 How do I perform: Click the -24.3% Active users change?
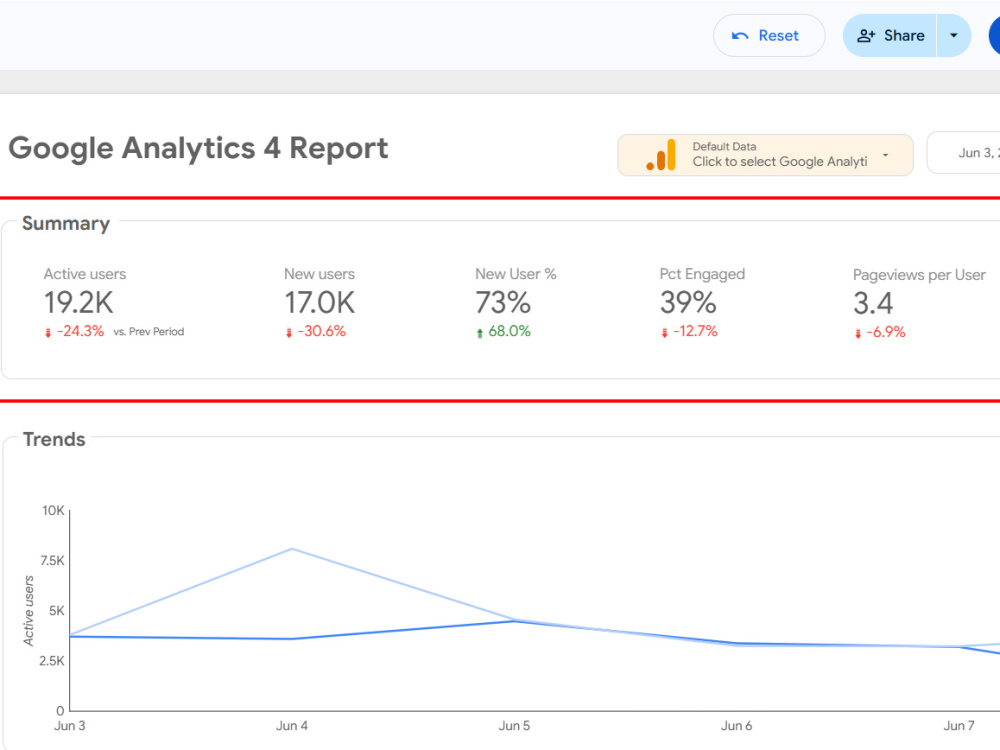point(80,332)
